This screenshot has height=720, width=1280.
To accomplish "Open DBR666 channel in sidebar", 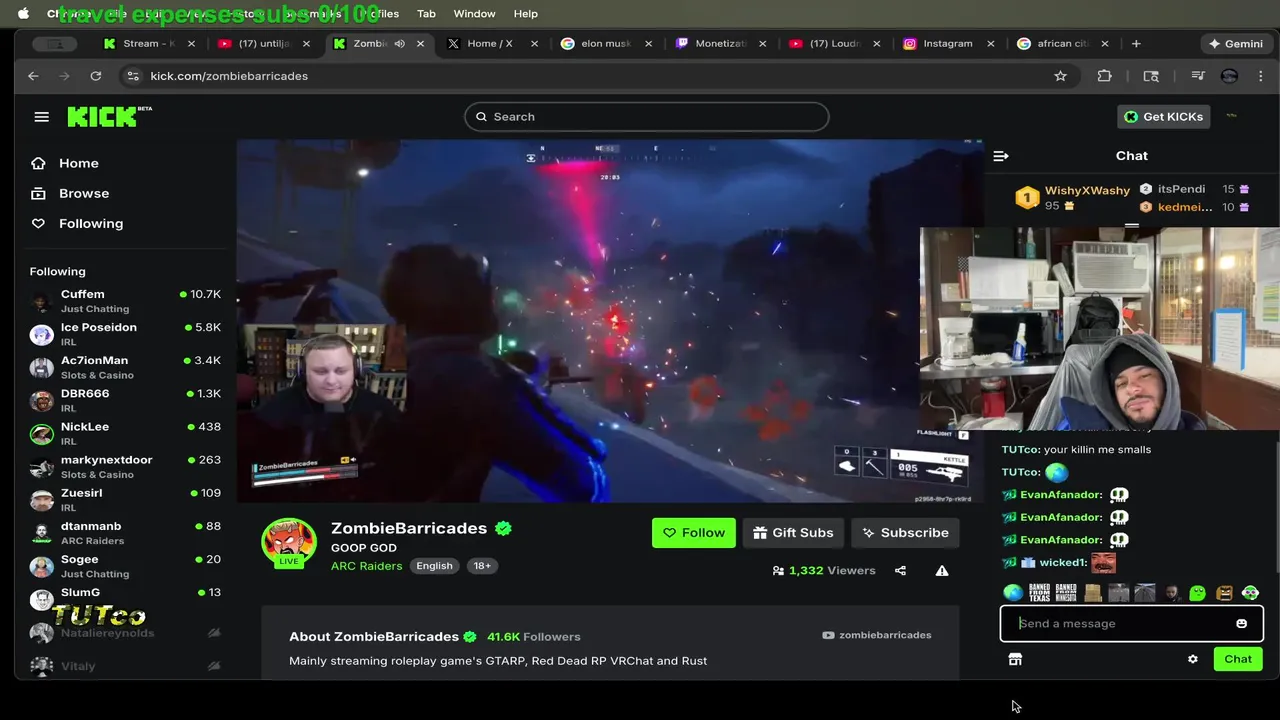I will (x=125, y=400).
